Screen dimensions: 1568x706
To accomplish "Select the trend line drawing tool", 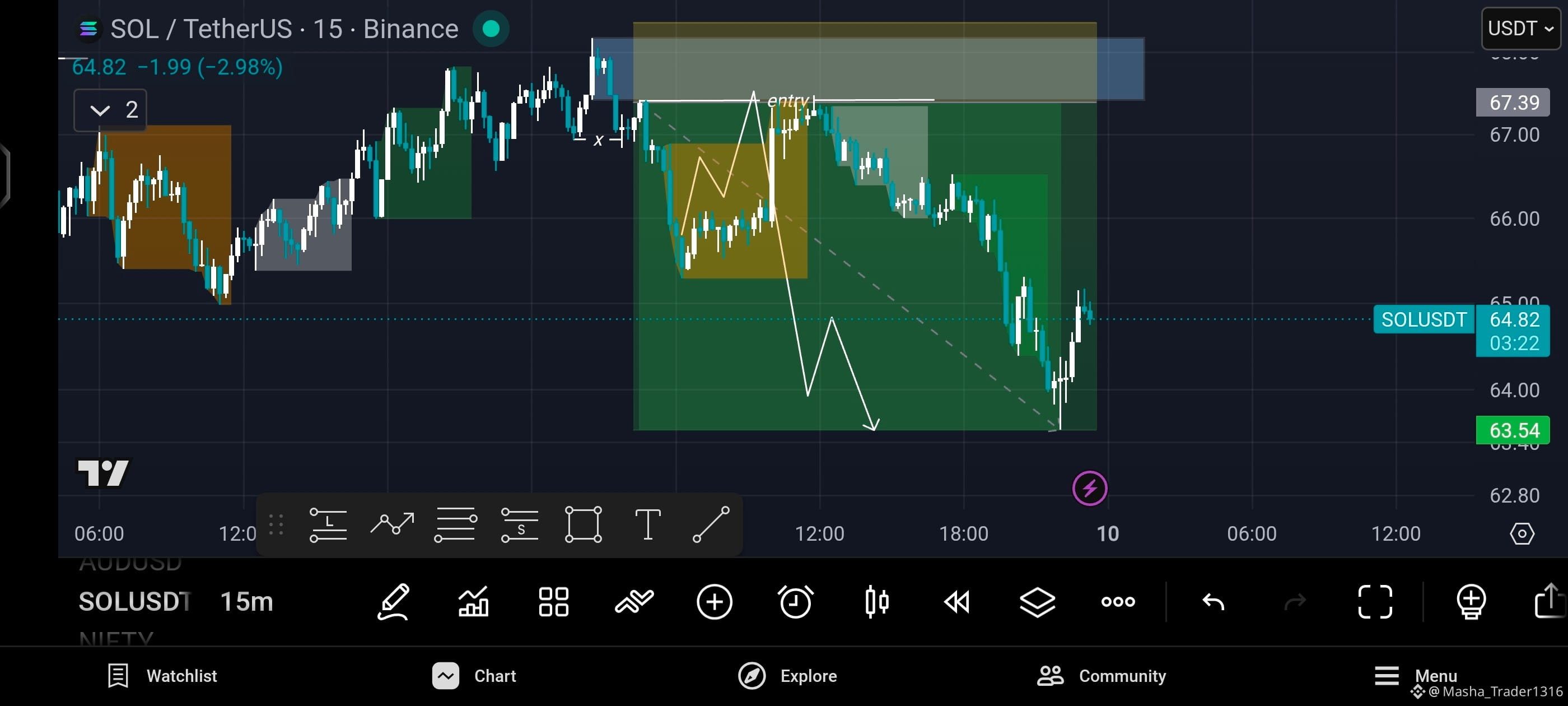I will pos(711,524).
